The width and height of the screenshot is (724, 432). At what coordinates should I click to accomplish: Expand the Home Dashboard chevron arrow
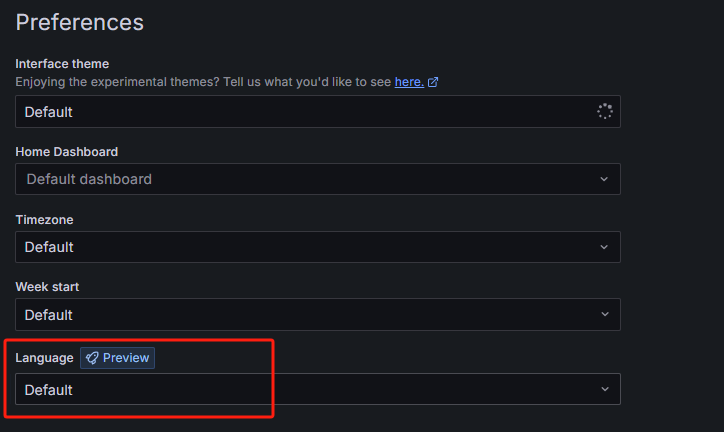[x=604, y=179]
